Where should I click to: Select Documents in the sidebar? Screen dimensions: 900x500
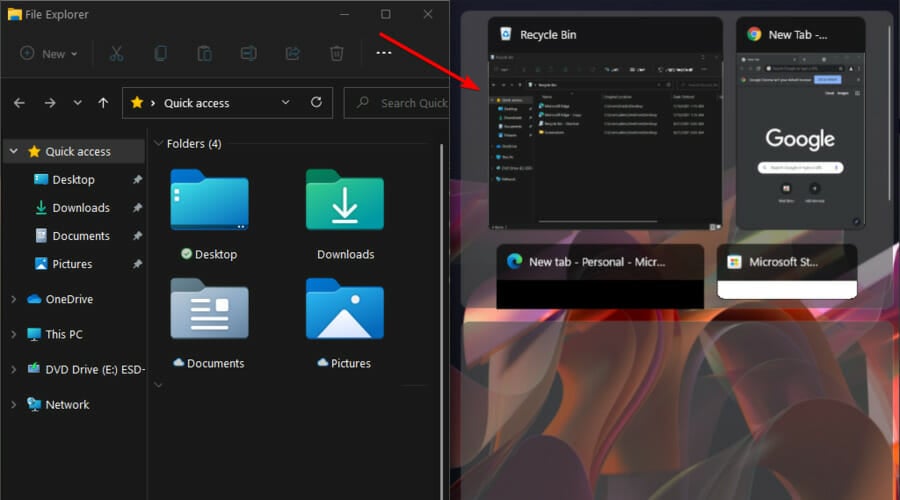pyautogui.click(x=81, y=236)
